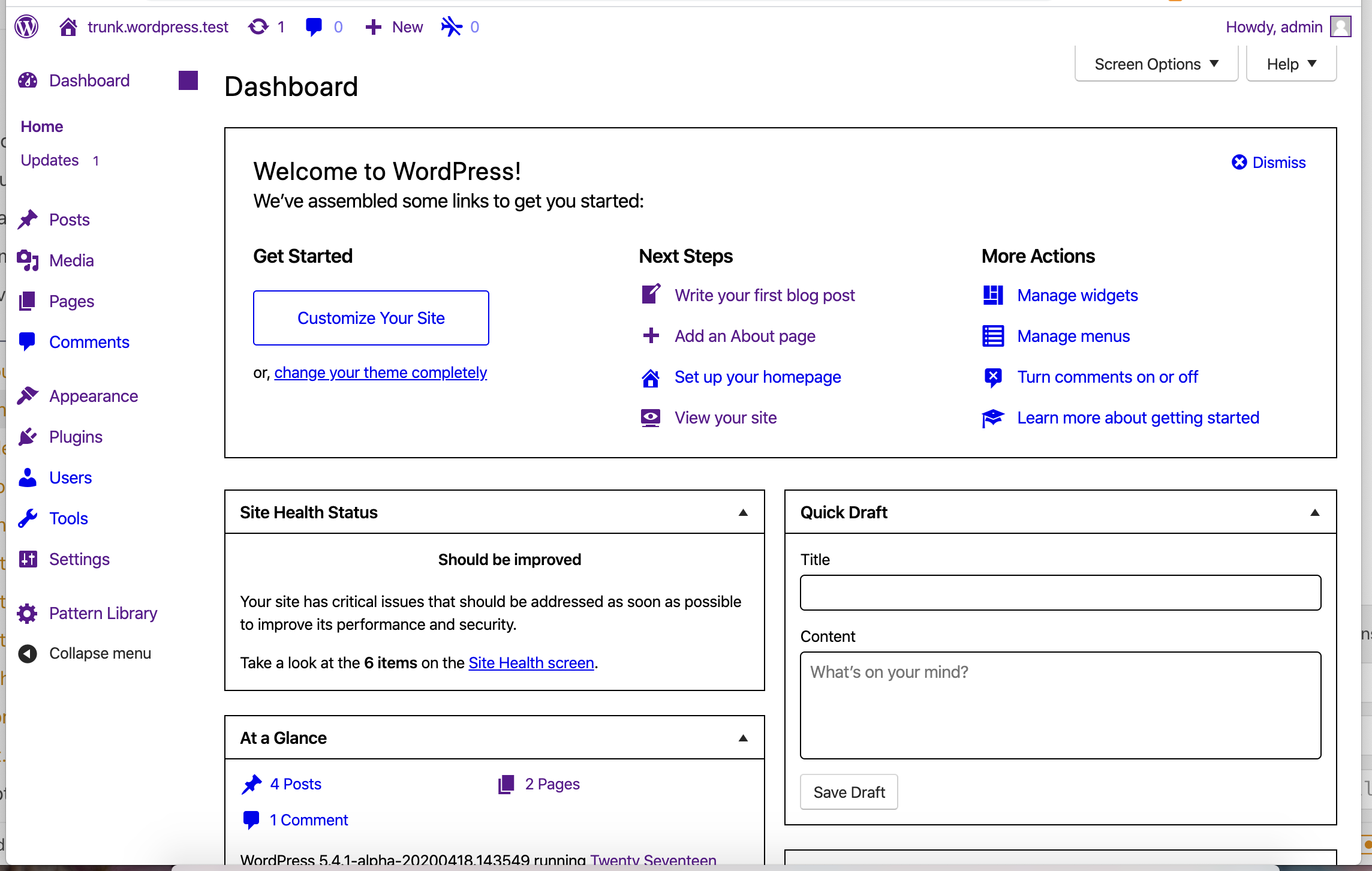Collapse the Site Health Status panel
The width and height of the screenshot is (1372, 871).
(743, 512)
